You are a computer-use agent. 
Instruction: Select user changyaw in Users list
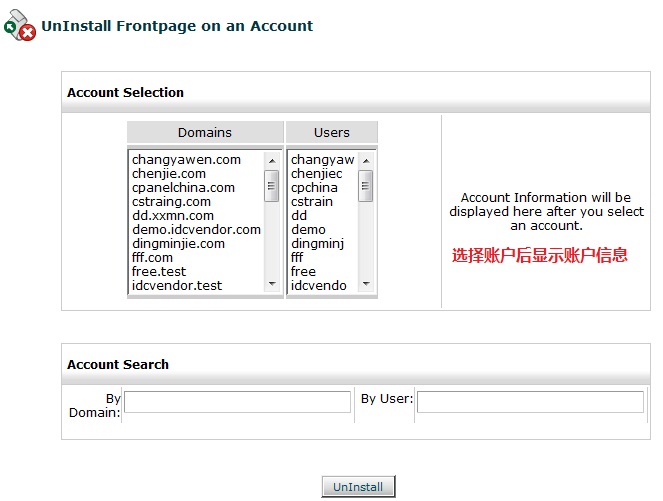[322, 160]
